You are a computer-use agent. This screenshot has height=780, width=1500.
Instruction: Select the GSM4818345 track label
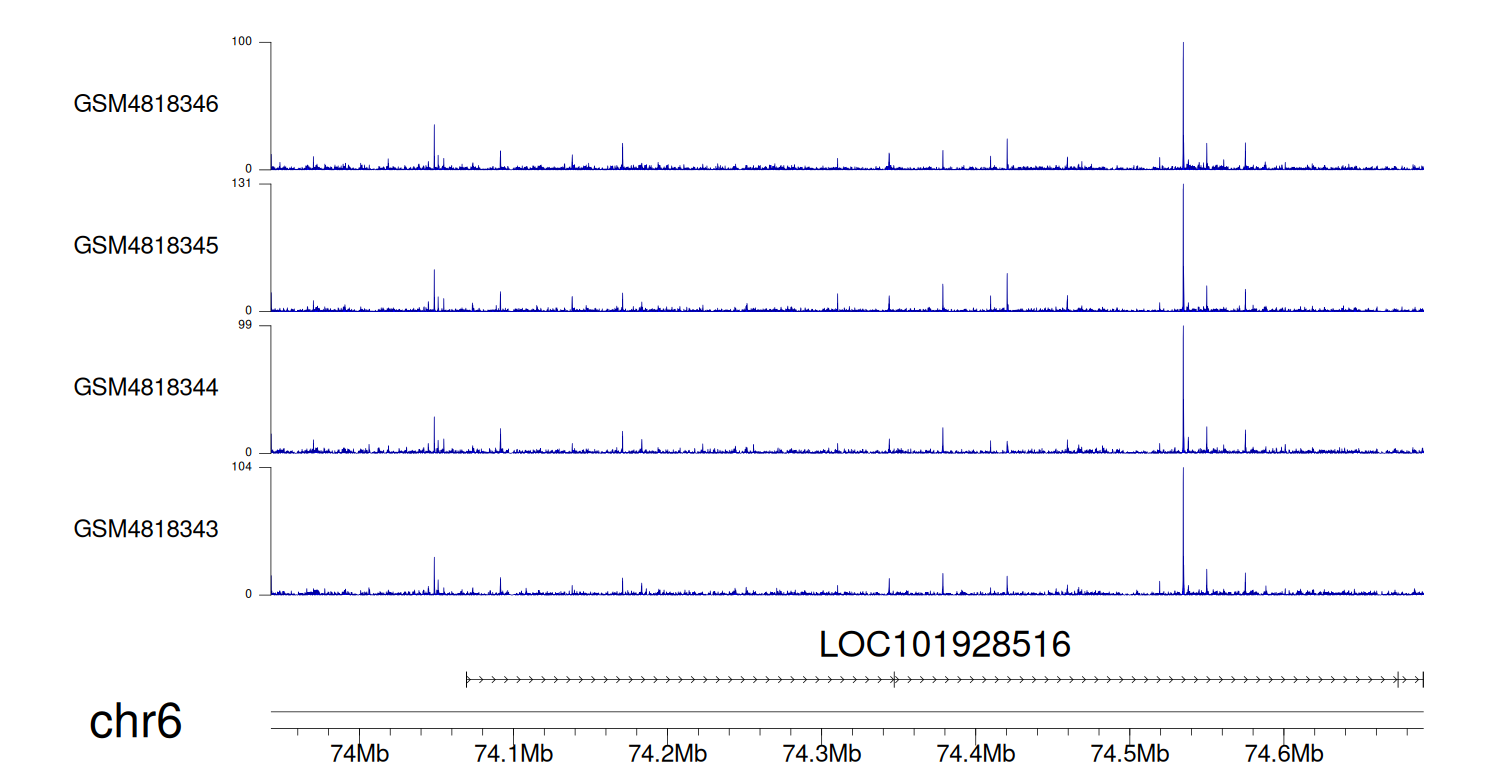point(146,245)
